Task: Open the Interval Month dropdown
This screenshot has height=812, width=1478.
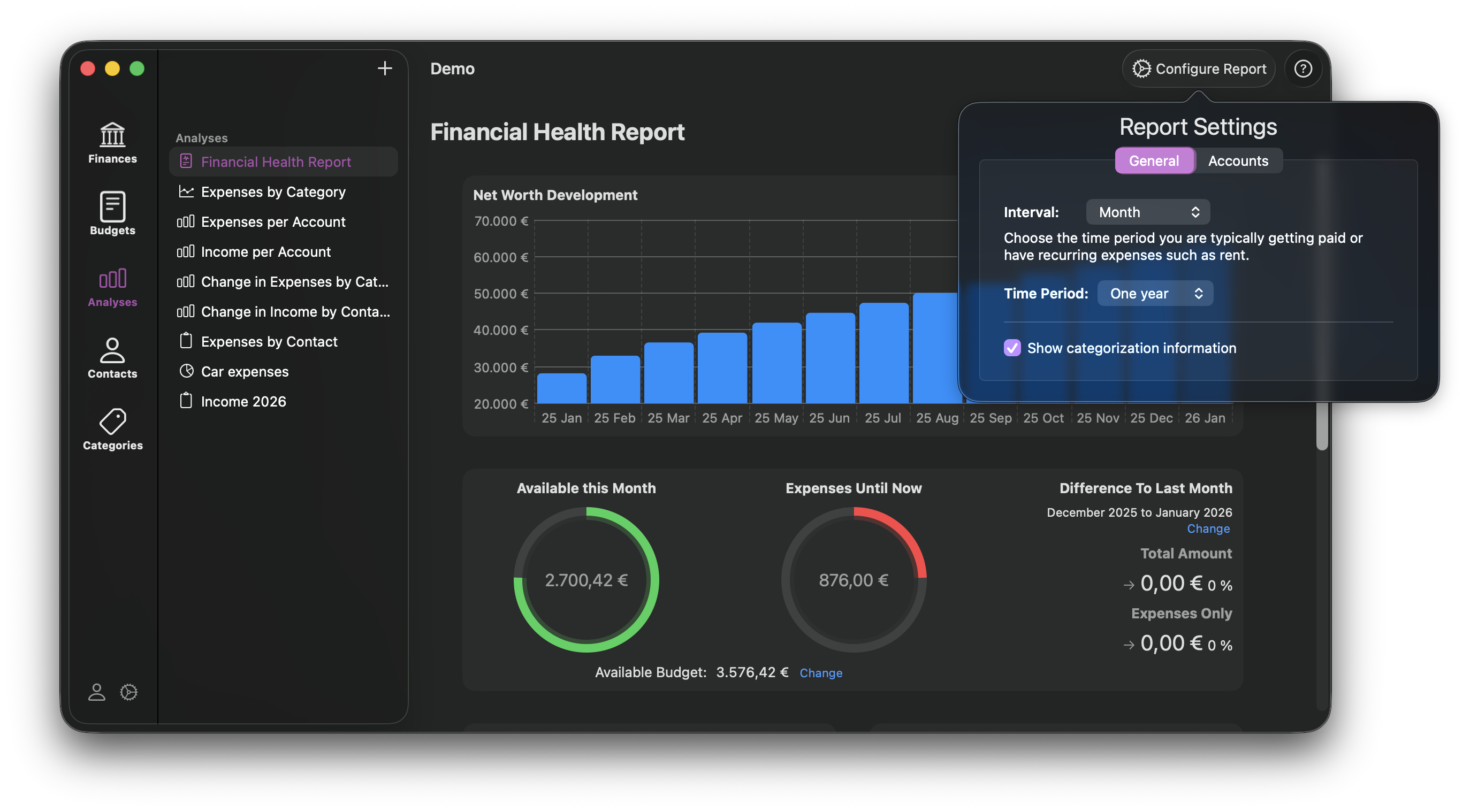Action: 1147,212
